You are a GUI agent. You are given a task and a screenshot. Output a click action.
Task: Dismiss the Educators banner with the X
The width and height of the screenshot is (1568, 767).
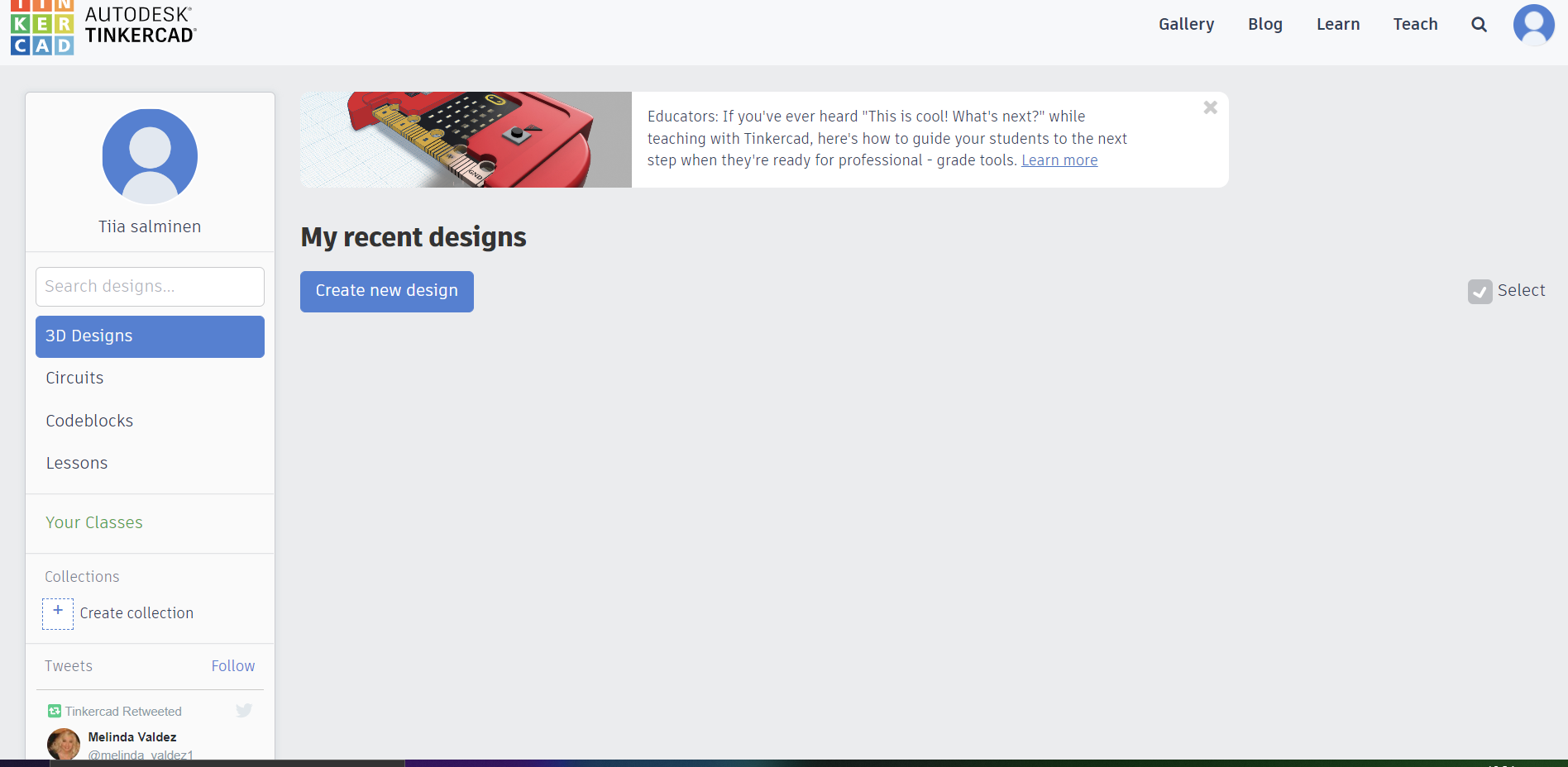(1210, 107)
